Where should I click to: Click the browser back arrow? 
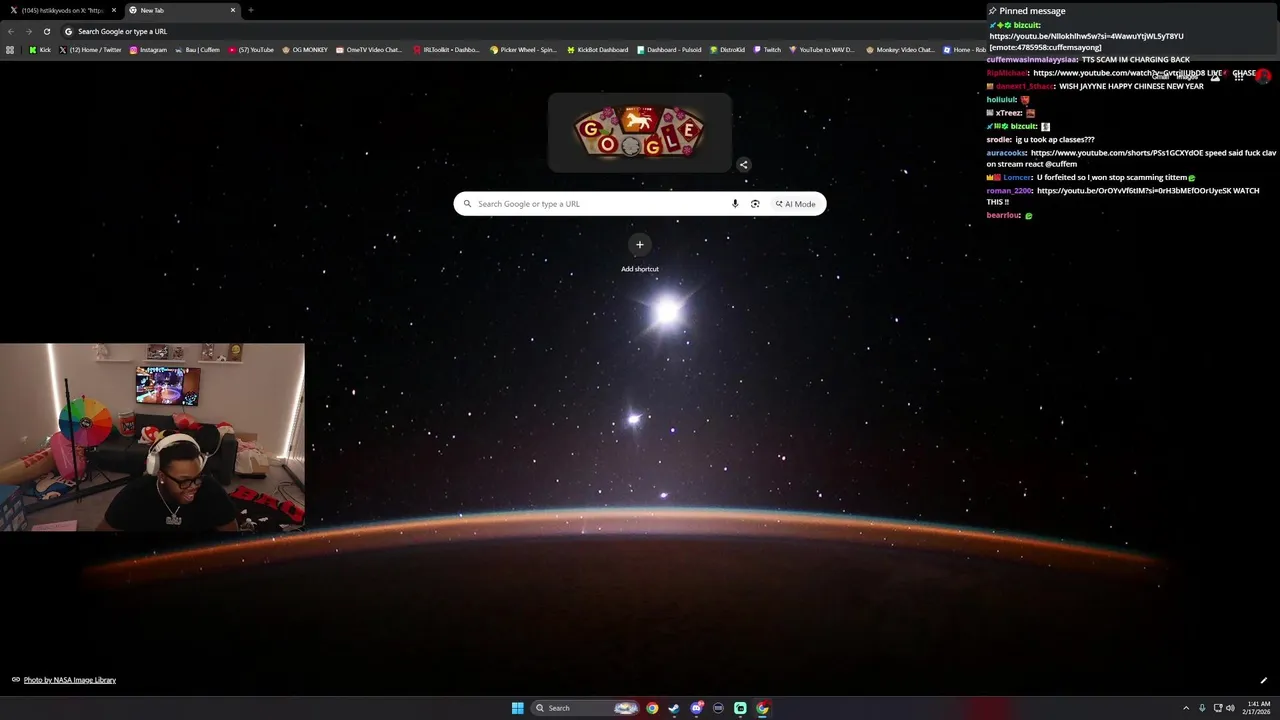pyautogui.click(x=10, y=31)
